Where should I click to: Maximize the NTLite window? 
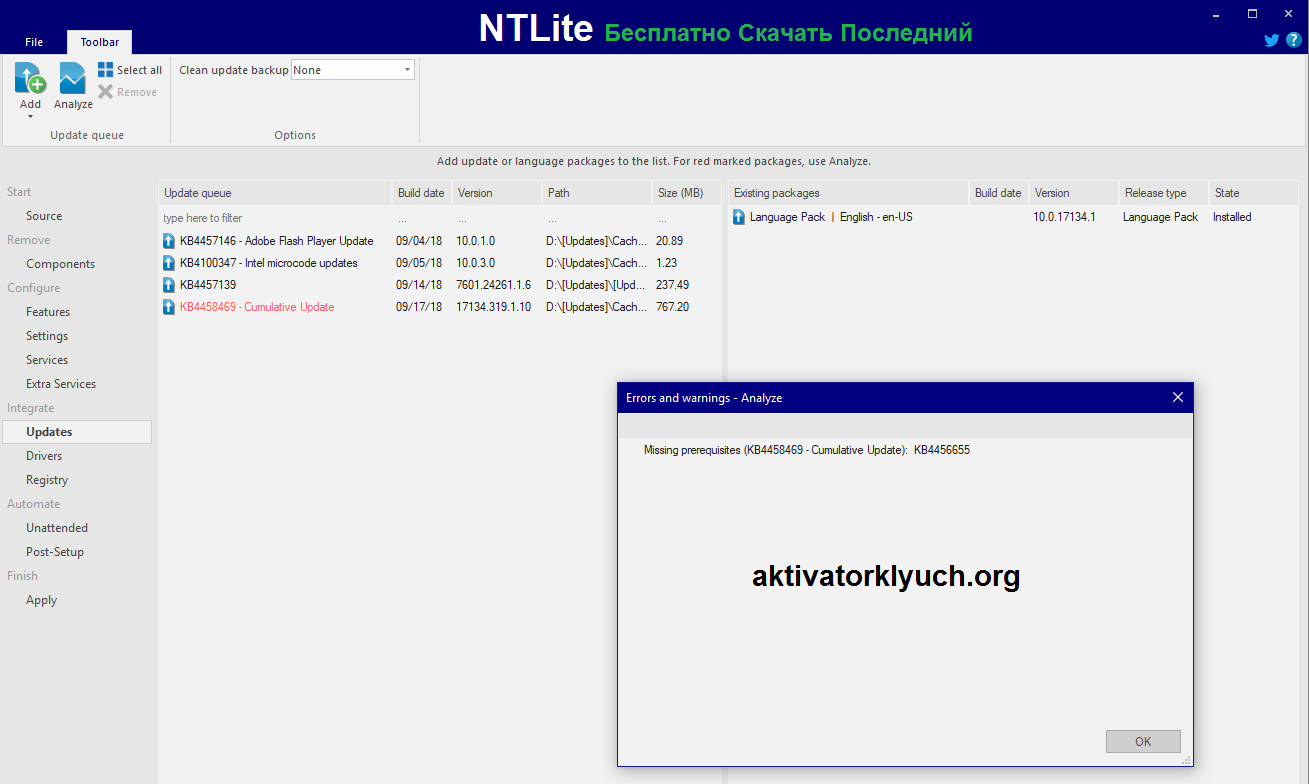pos(1252,13)
